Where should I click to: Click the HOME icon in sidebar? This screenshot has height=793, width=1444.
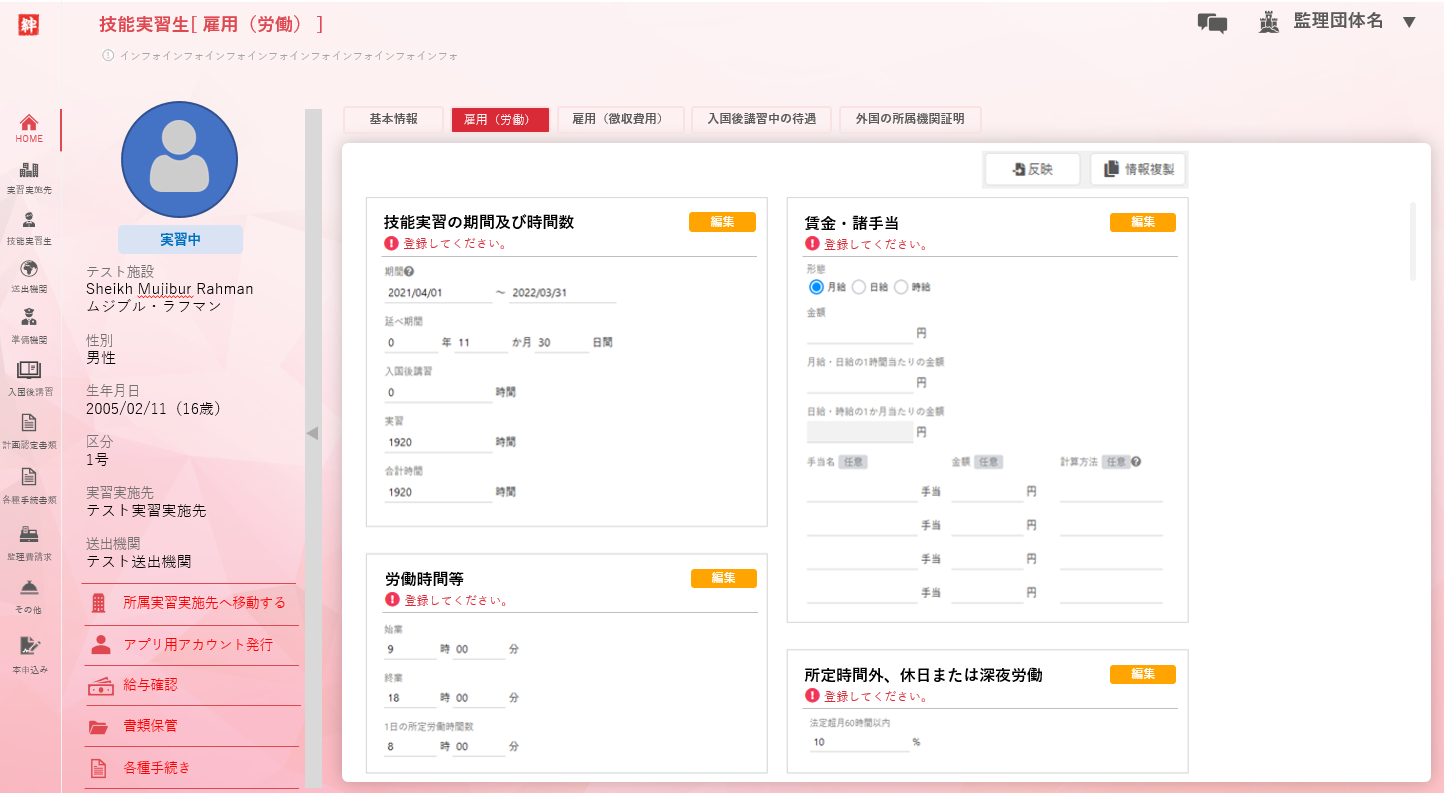tap(29, 123)
